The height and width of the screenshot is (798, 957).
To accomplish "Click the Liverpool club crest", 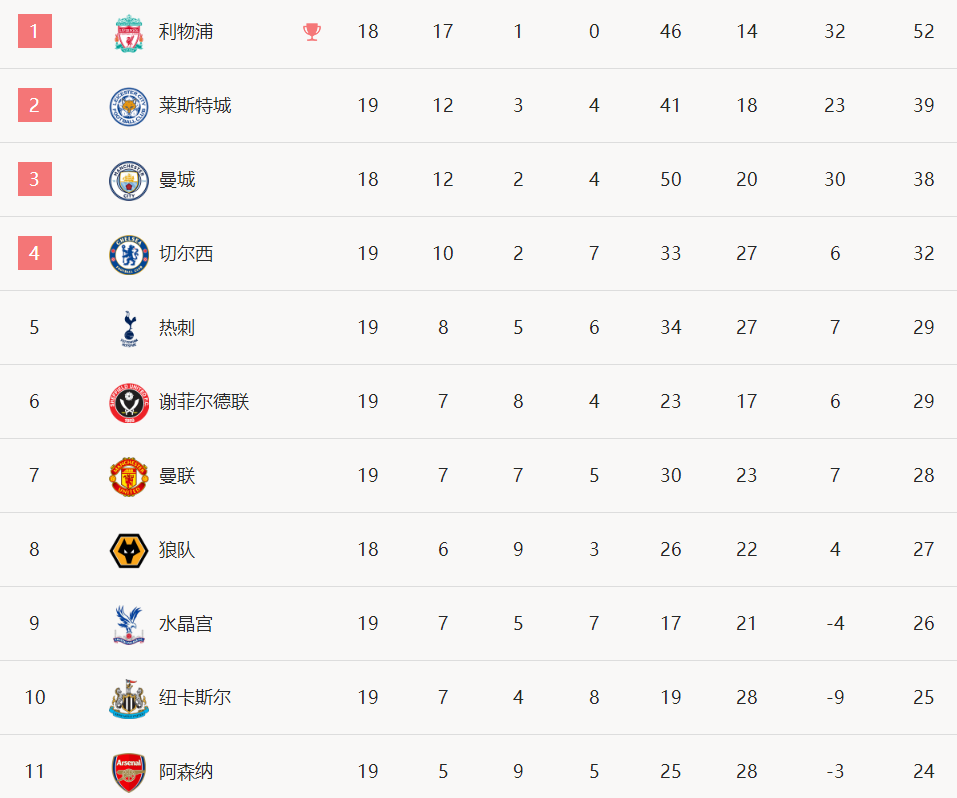I will pos(129,32).
